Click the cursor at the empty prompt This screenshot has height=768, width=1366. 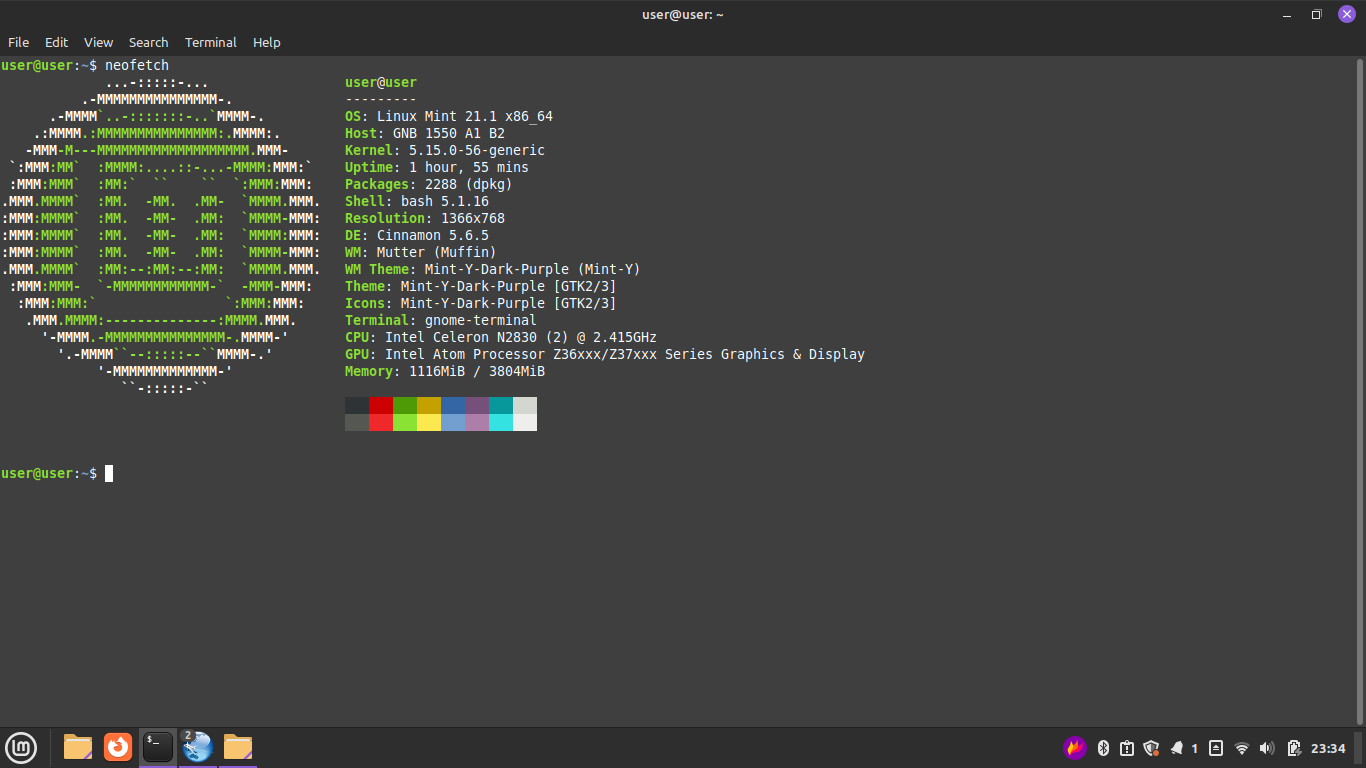tap(109, 473)
